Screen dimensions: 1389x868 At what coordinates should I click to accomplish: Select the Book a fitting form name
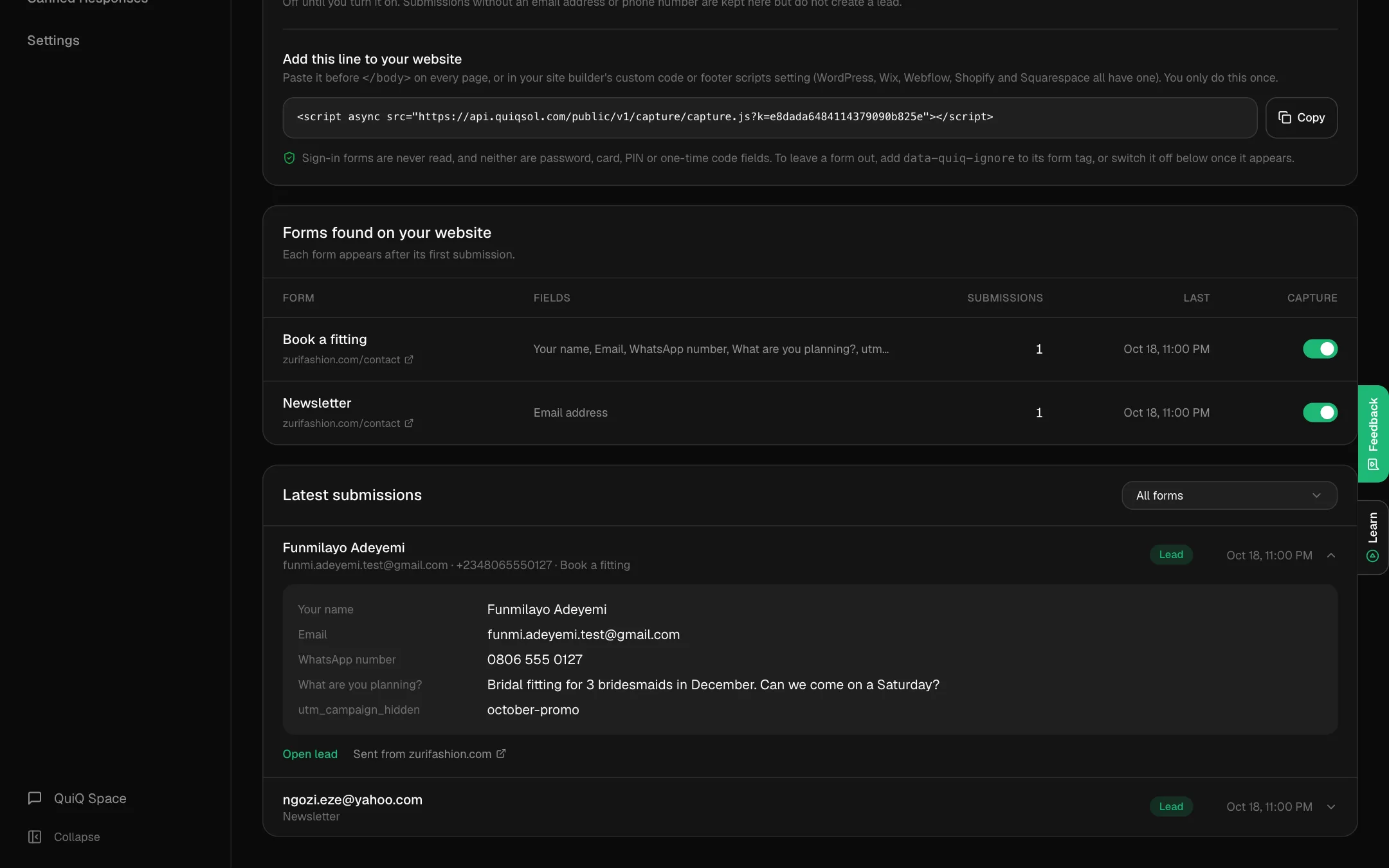pos(325,339)
